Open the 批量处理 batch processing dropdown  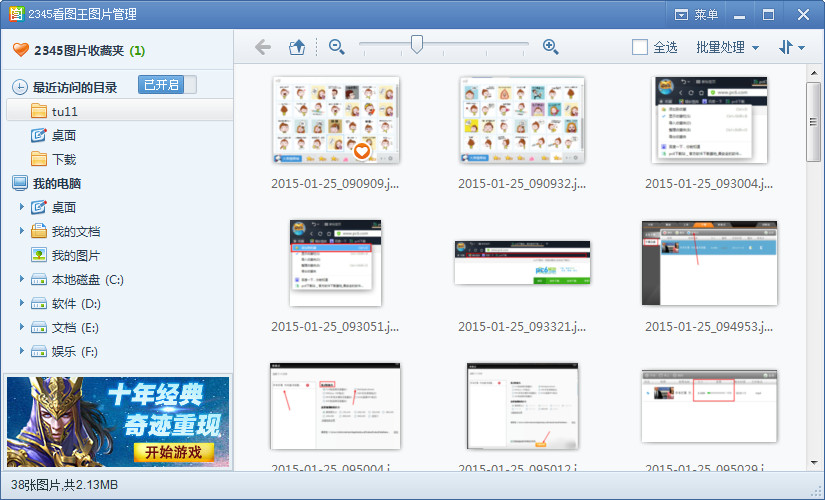coord(727,47)
